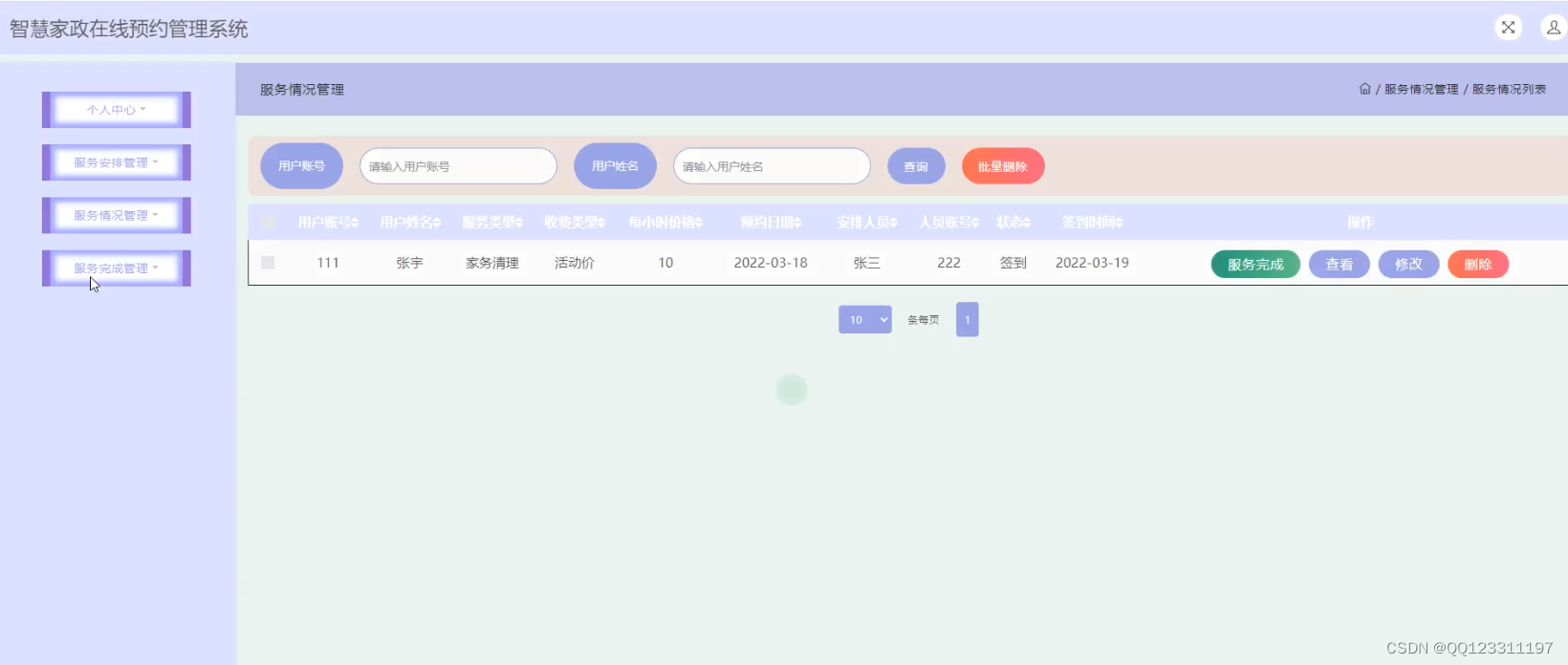Click the 111 account cell
Screen dimensions: 1568x665
(x=328, y=263)
